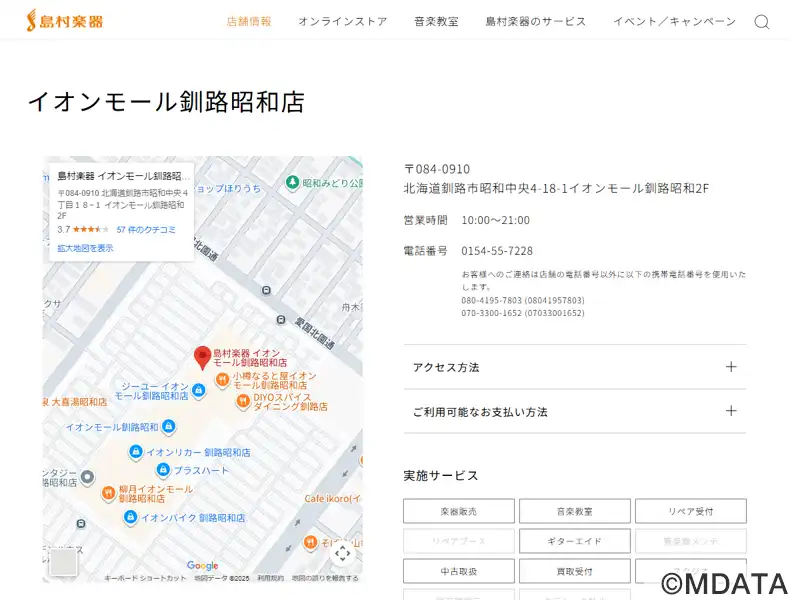Screen dimensions: 800x600
Task: Click DIYOスパイスダイニング restaurant marker
Action: [x=243, y=402]
